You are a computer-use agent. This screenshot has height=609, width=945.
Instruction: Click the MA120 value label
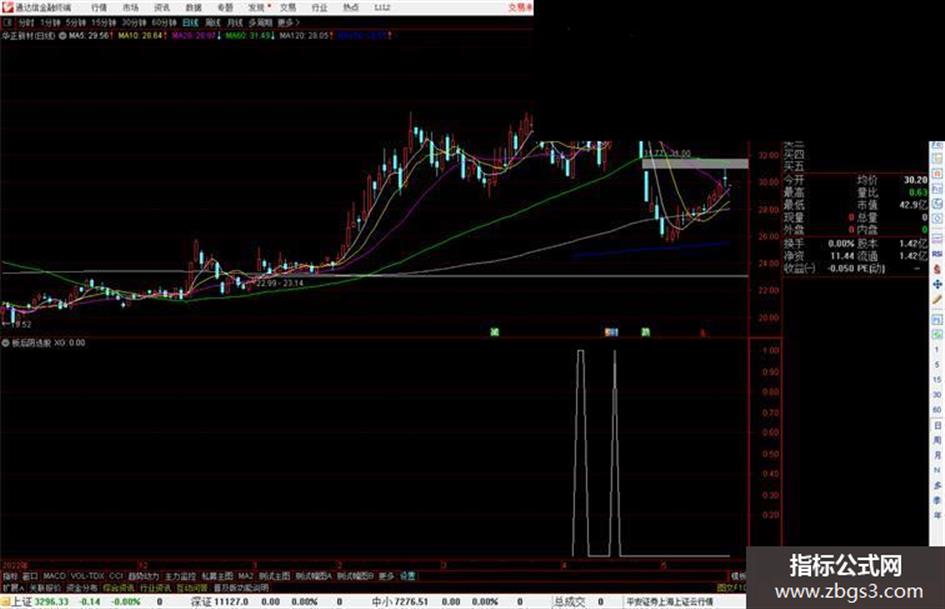pos(306,36)
